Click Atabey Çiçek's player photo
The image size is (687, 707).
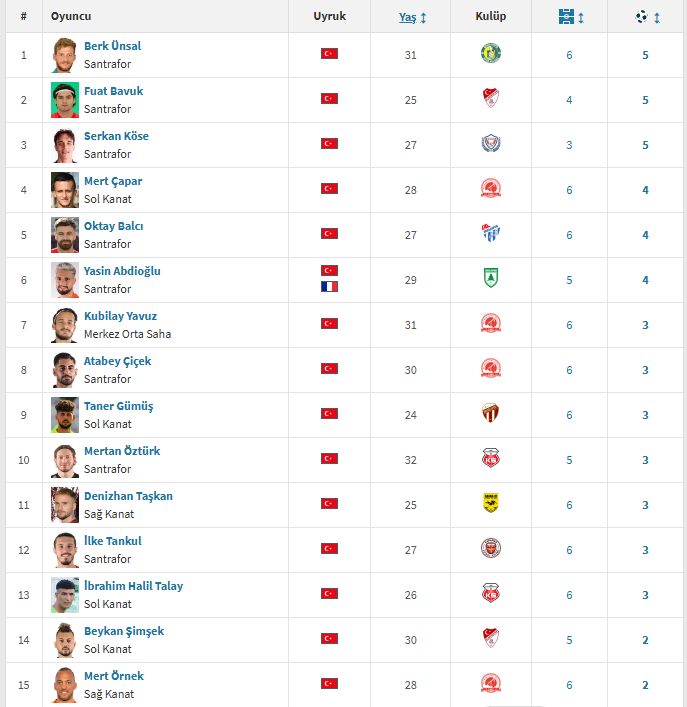tap(65, 370)
